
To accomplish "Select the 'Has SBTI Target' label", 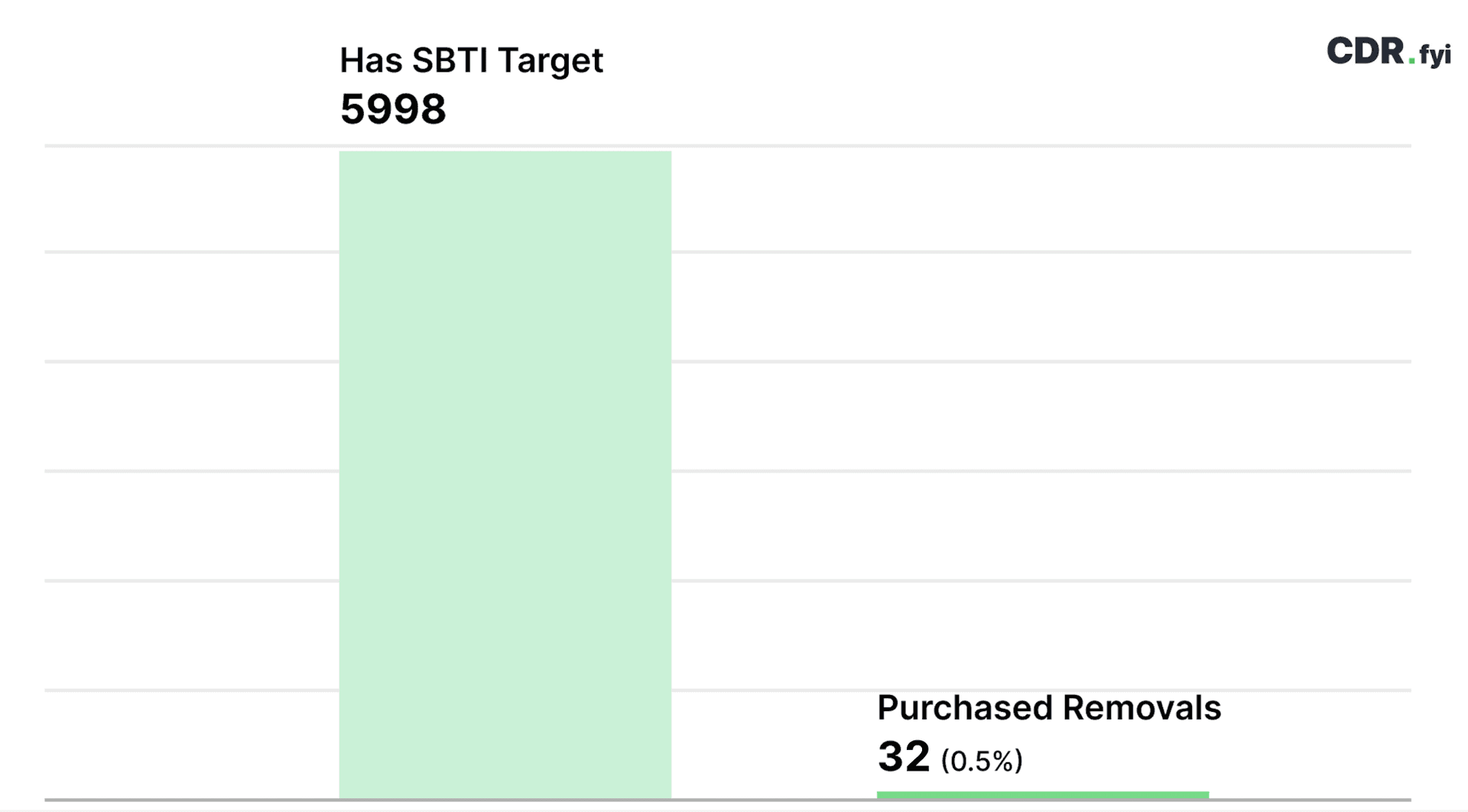I will tap(471, 60).
